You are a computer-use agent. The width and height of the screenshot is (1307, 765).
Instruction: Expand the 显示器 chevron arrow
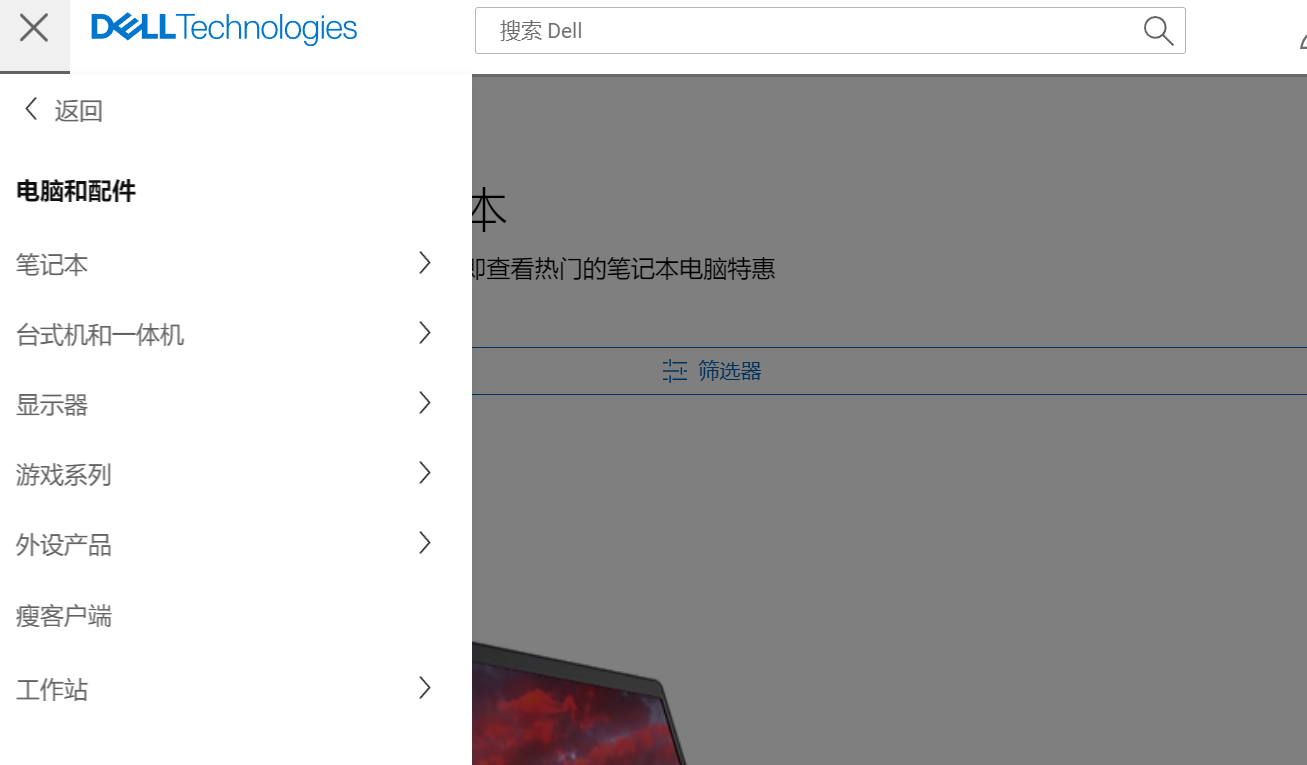point(425,403)
